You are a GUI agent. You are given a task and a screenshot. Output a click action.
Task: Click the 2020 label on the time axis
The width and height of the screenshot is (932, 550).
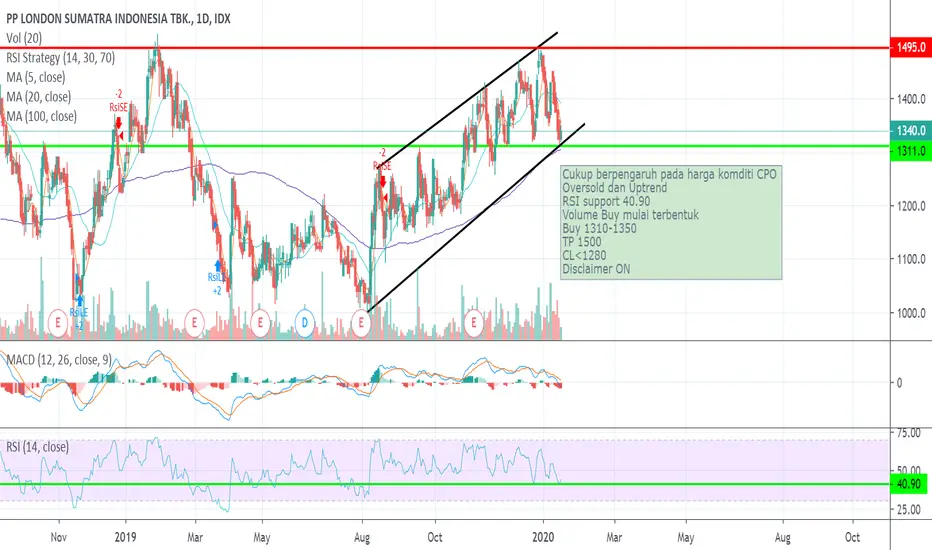click(x=543, y=538)
